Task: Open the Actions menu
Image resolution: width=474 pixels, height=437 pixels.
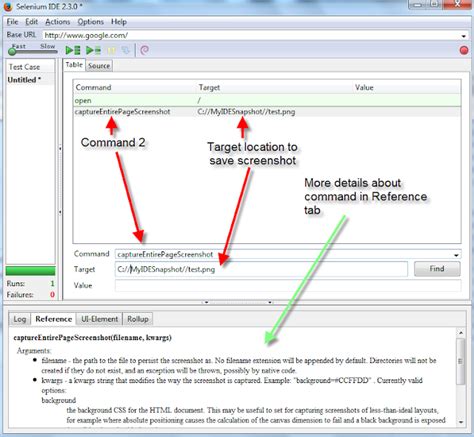Action: click(x=58, y=22)
